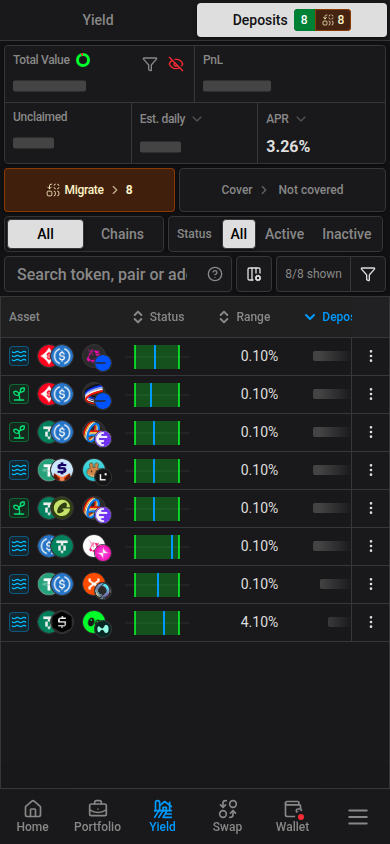Open Wallet from the bottom navigation

pyautogui.click(x=293, y=816)
